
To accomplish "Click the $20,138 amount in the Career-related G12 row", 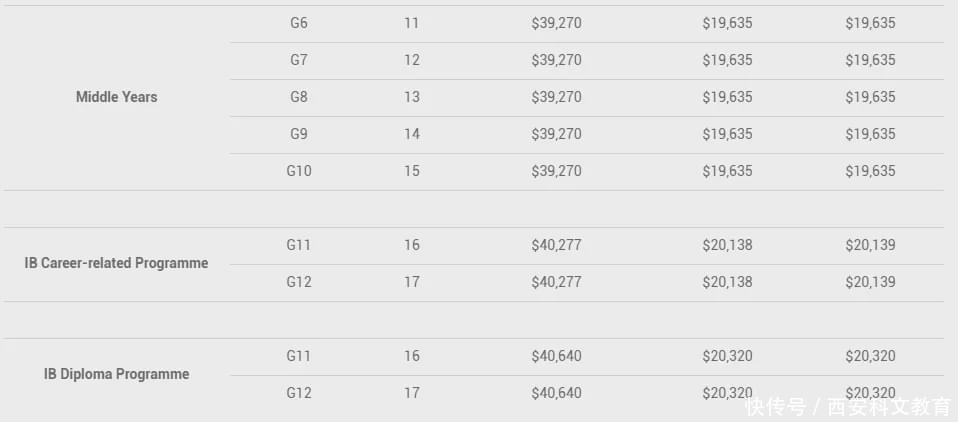I will 727,282.
